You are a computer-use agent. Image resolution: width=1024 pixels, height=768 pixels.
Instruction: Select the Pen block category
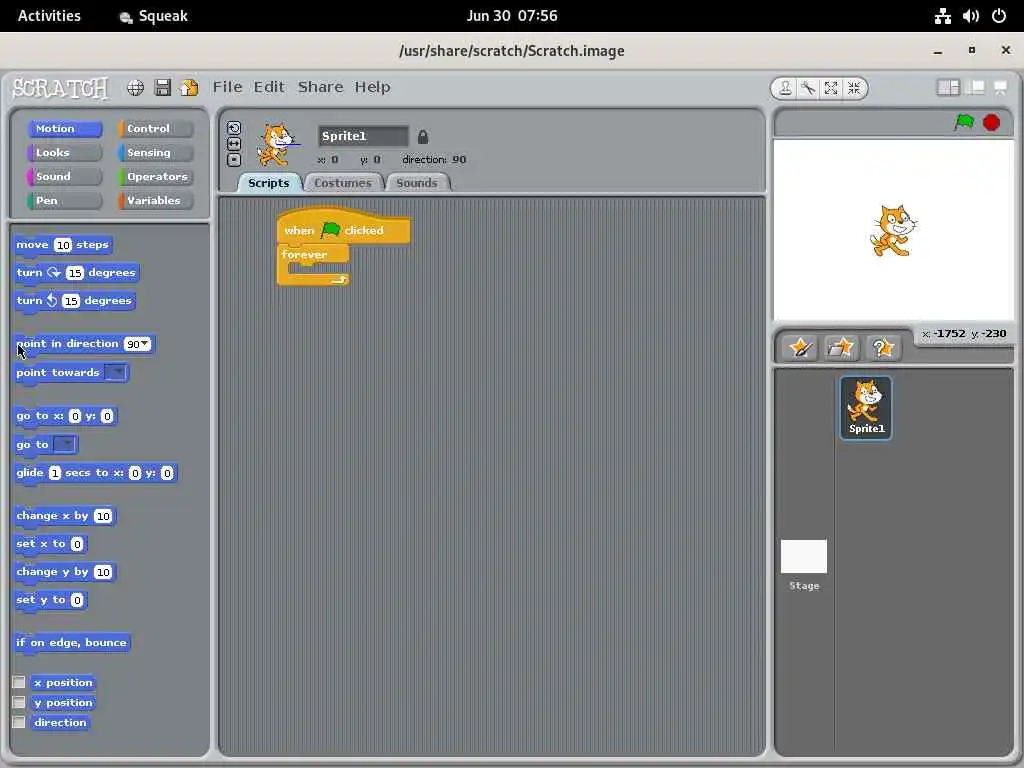[65, 200]
